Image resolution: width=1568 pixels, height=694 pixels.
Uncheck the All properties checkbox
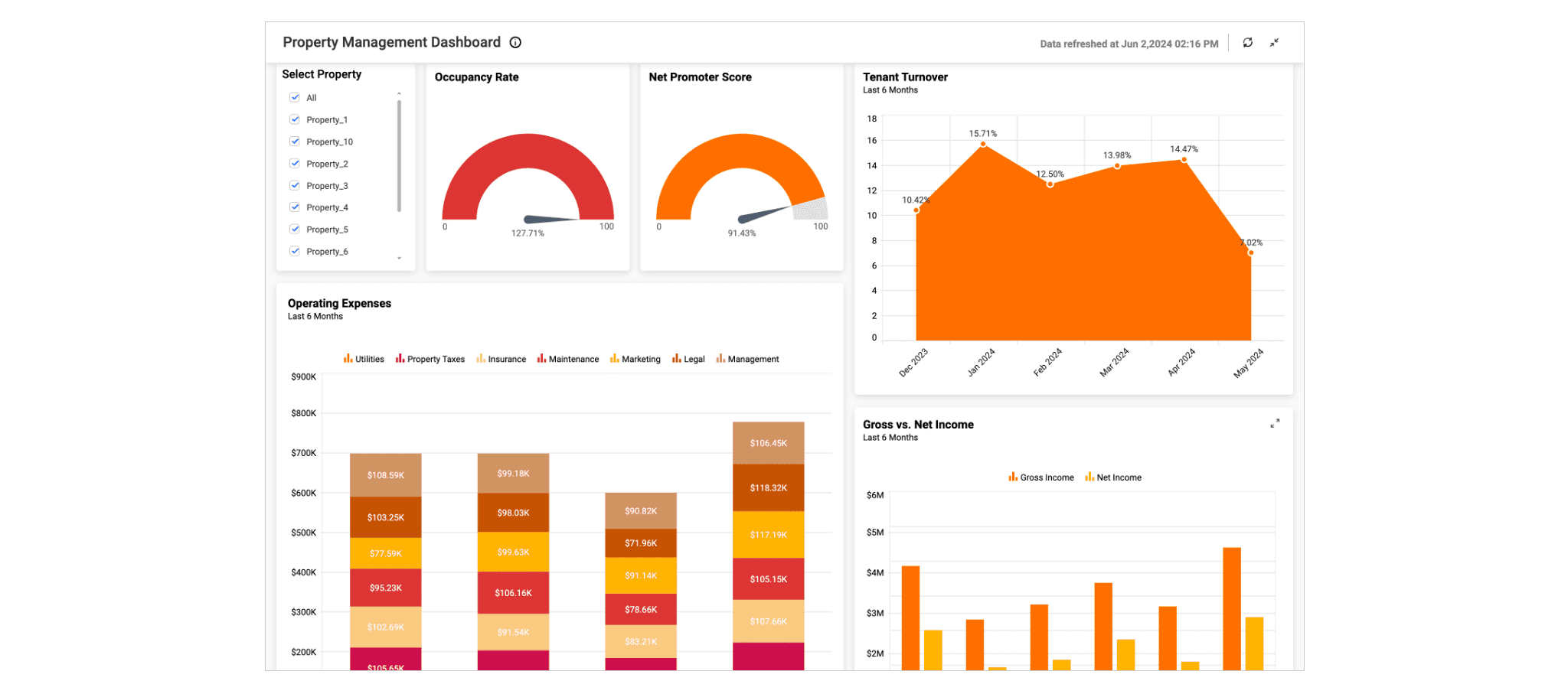(x=295, y=97)
